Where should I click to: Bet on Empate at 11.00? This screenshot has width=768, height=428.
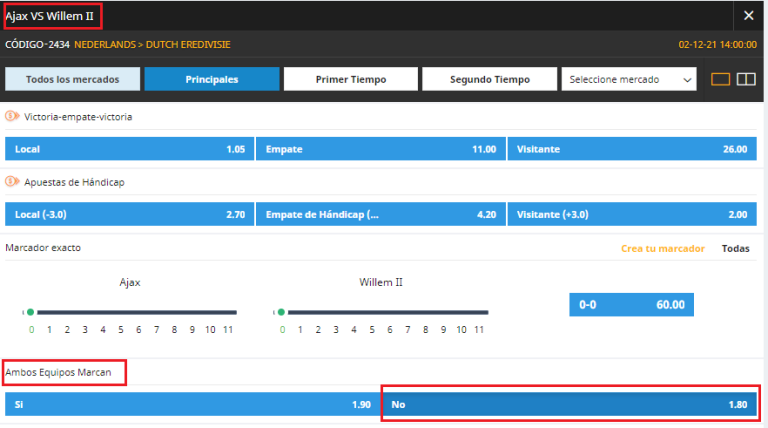(381, 149)
